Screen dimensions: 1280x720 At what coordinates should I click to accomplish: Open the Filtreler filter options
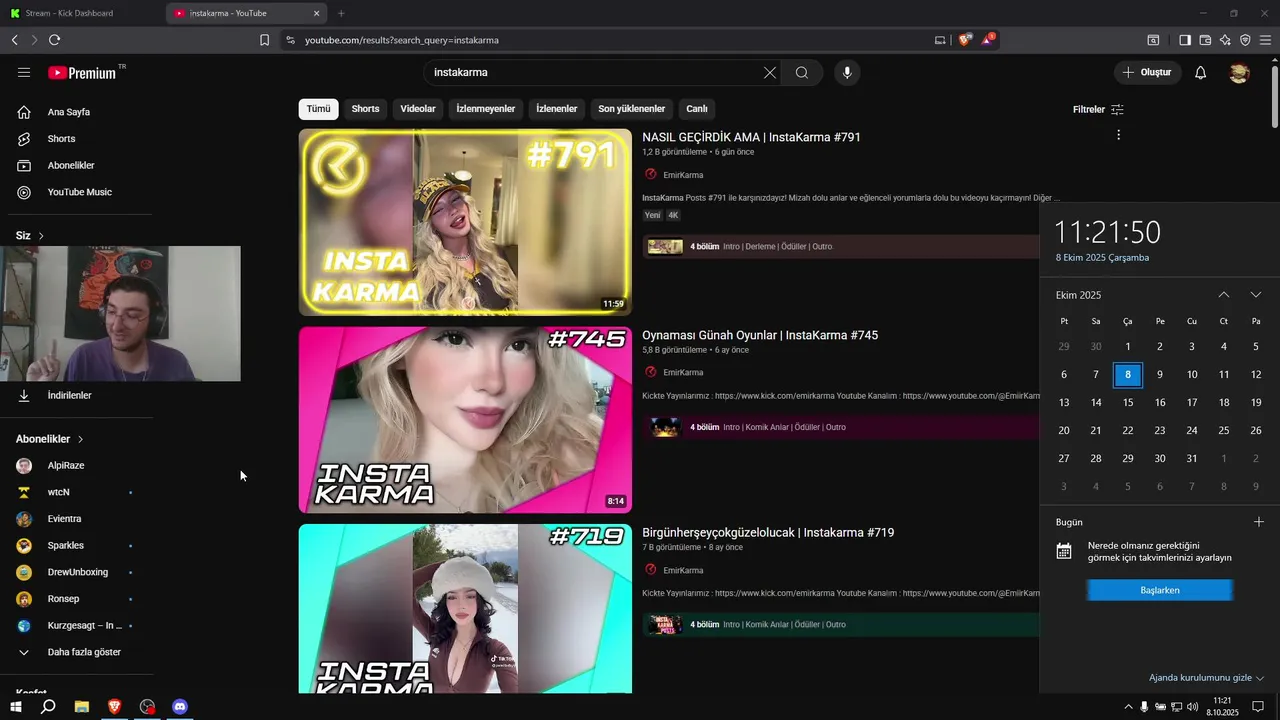(1098, 109)
